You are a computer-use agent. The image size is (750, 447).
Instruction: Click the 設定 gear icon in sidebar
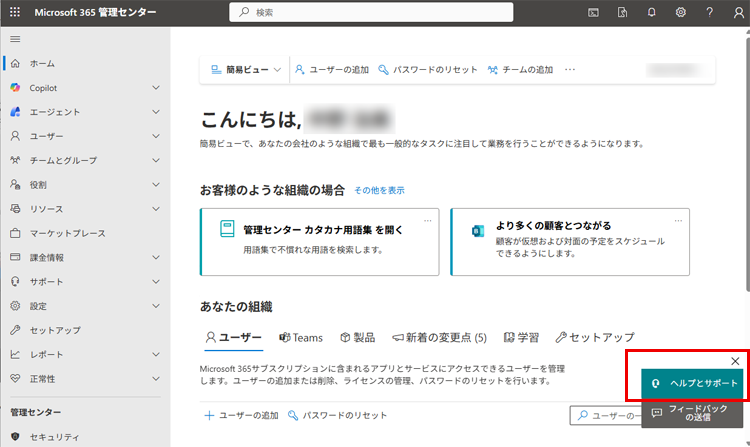(x=15, y=305)
